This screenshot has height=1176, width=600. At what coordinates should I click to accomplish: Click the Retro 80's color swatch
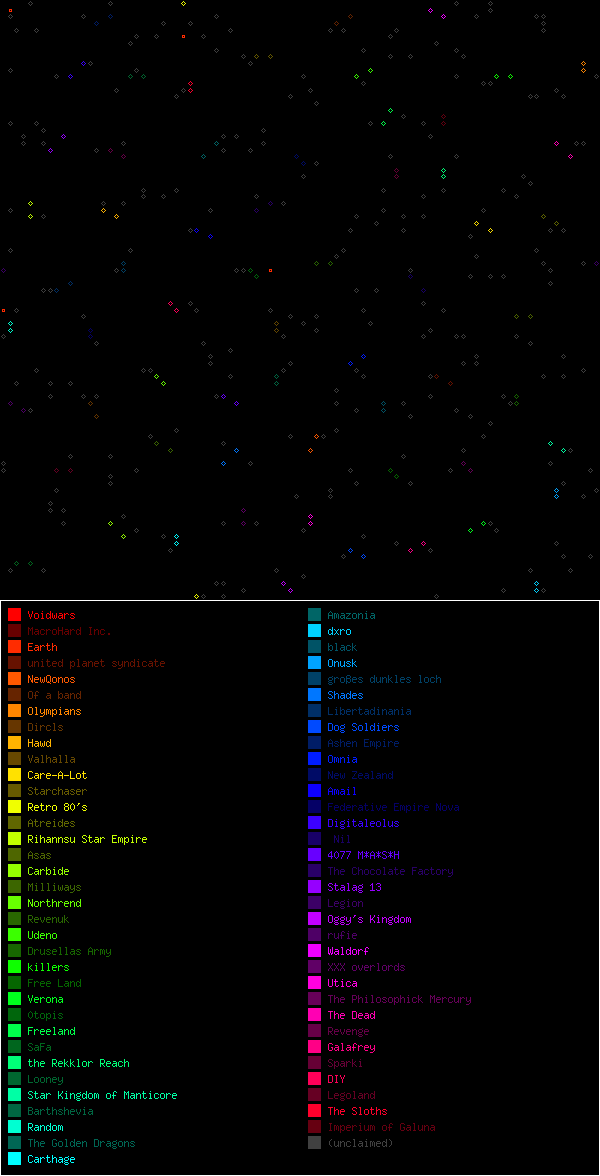click(x=14, y=807)
